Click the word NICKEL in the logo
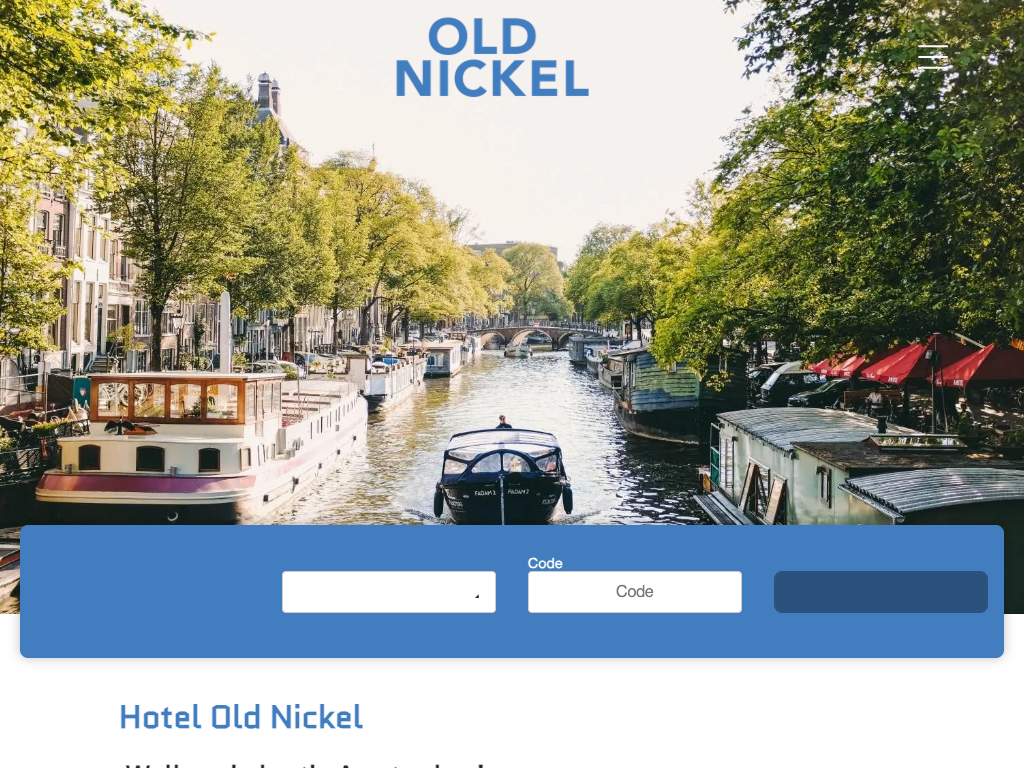The height and width of the screenshot is (768, 1024). click(x=492, y=78)
